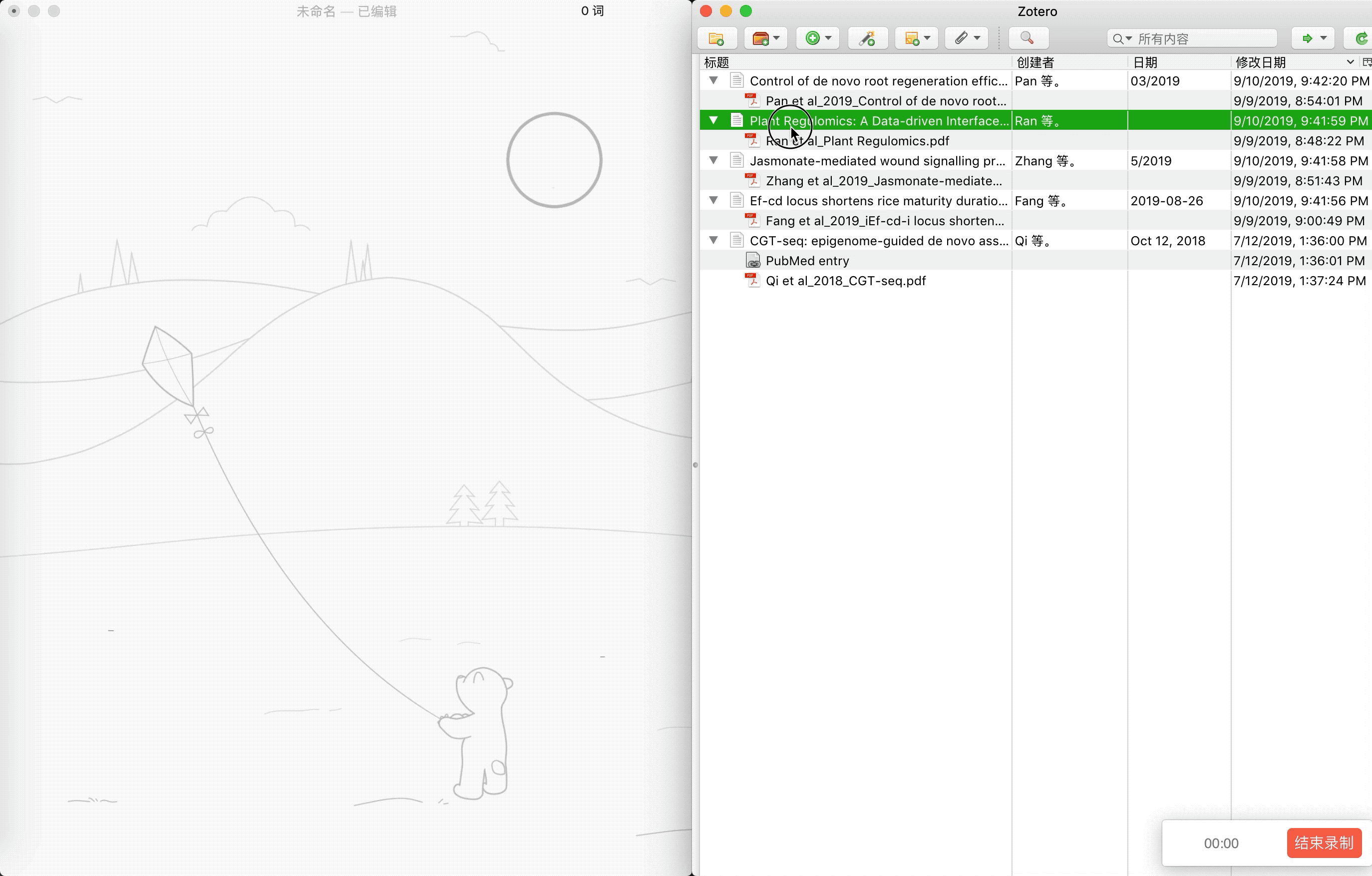The height and width of the screenshot is (876, 1372).
Task: Select the PubMed entry link attachment
Action: pyautogui.click(x=807, y=261)
